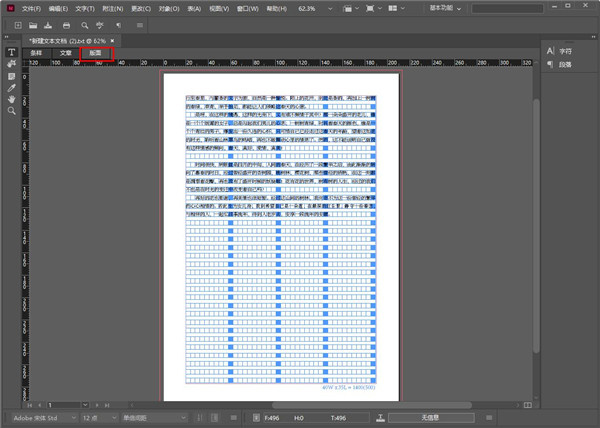Open the 段落 (Paragraph) panel
The width and height of the screenshot is (600, 428).
point(563,64)
